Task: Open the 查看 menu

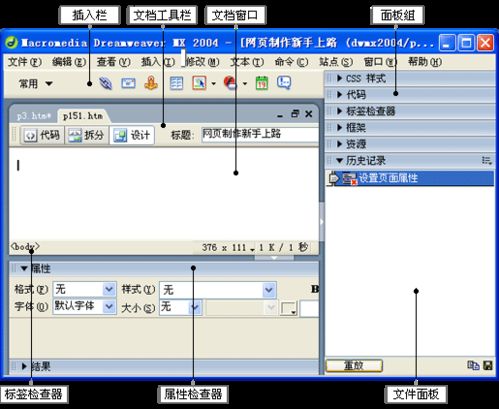Action: point(113,62)
